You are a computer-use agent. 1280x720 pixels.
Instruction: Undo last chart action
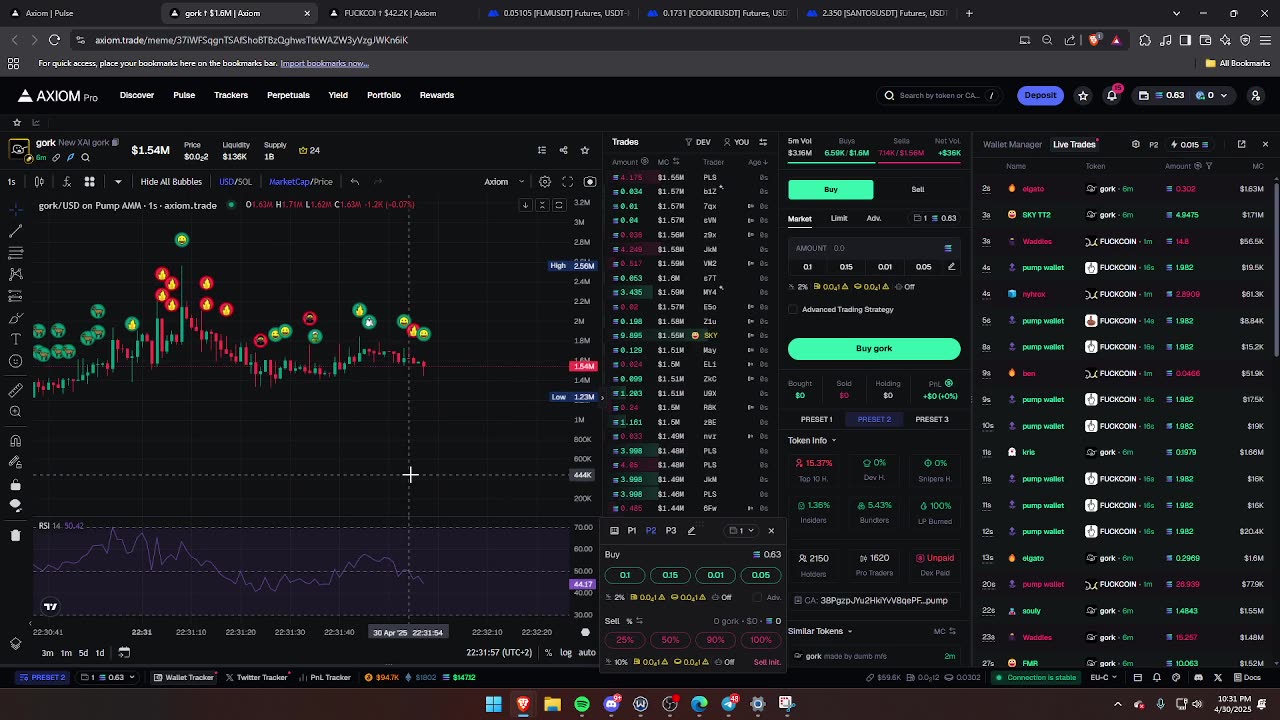pos(354,182)
